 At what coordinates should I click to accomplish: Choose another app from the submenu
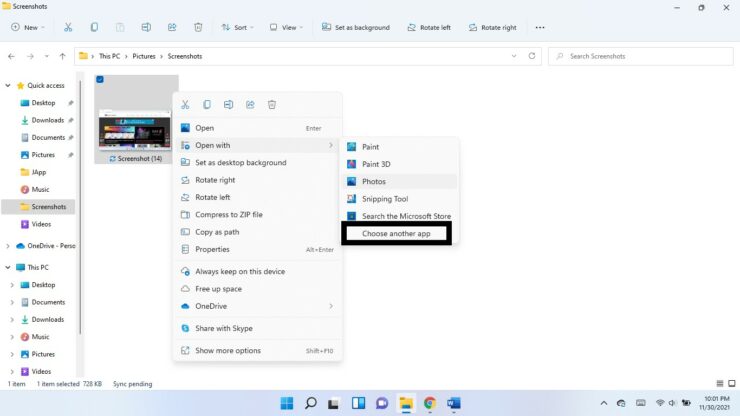[x=396, y=234]
